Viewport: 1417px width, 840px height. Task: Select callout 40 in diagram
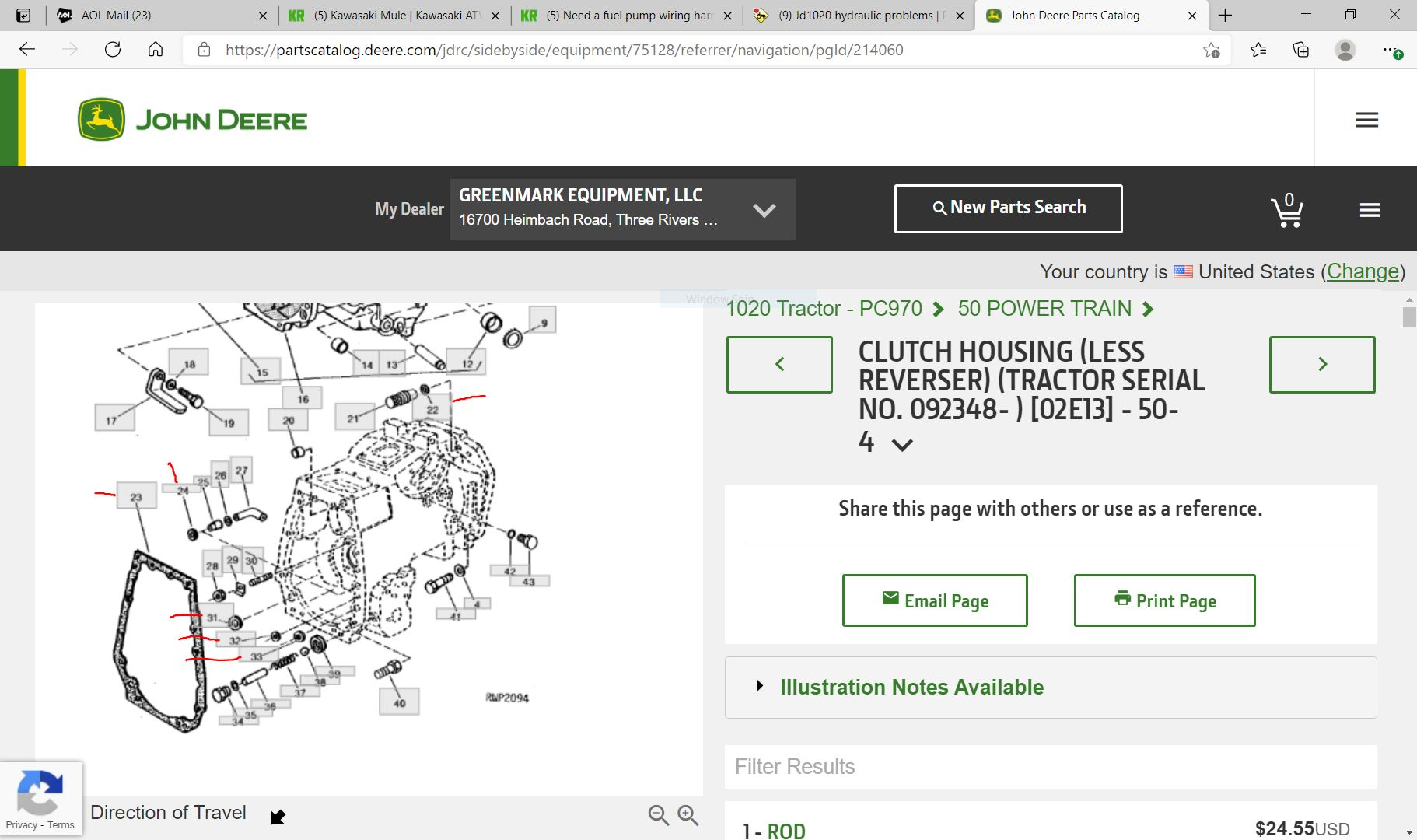pyautogui.click(x=399, y=702)
